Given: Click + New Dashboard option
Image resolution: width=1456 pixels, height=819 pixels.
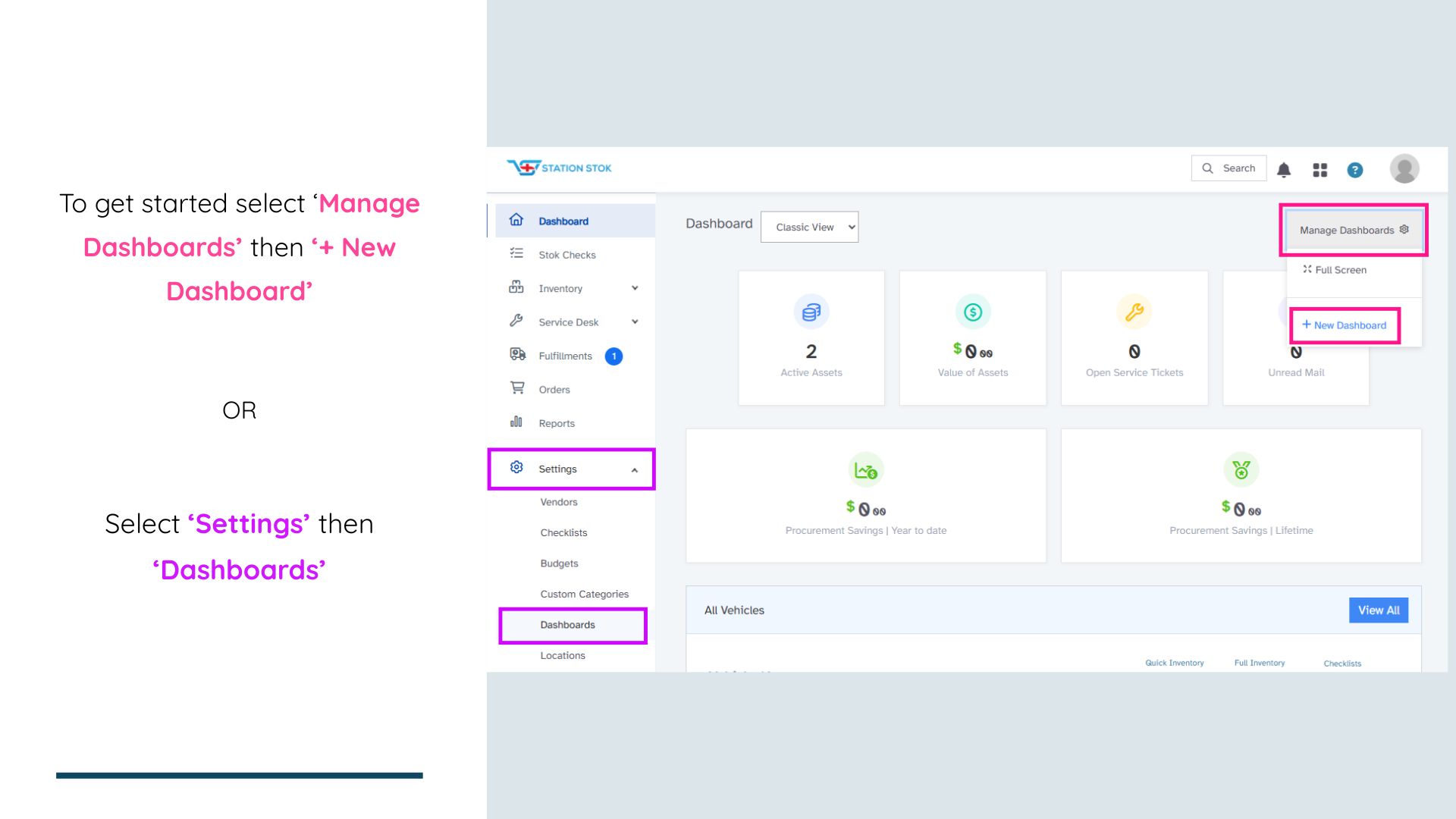Looking at the screenshot, I should [1345, 325].
